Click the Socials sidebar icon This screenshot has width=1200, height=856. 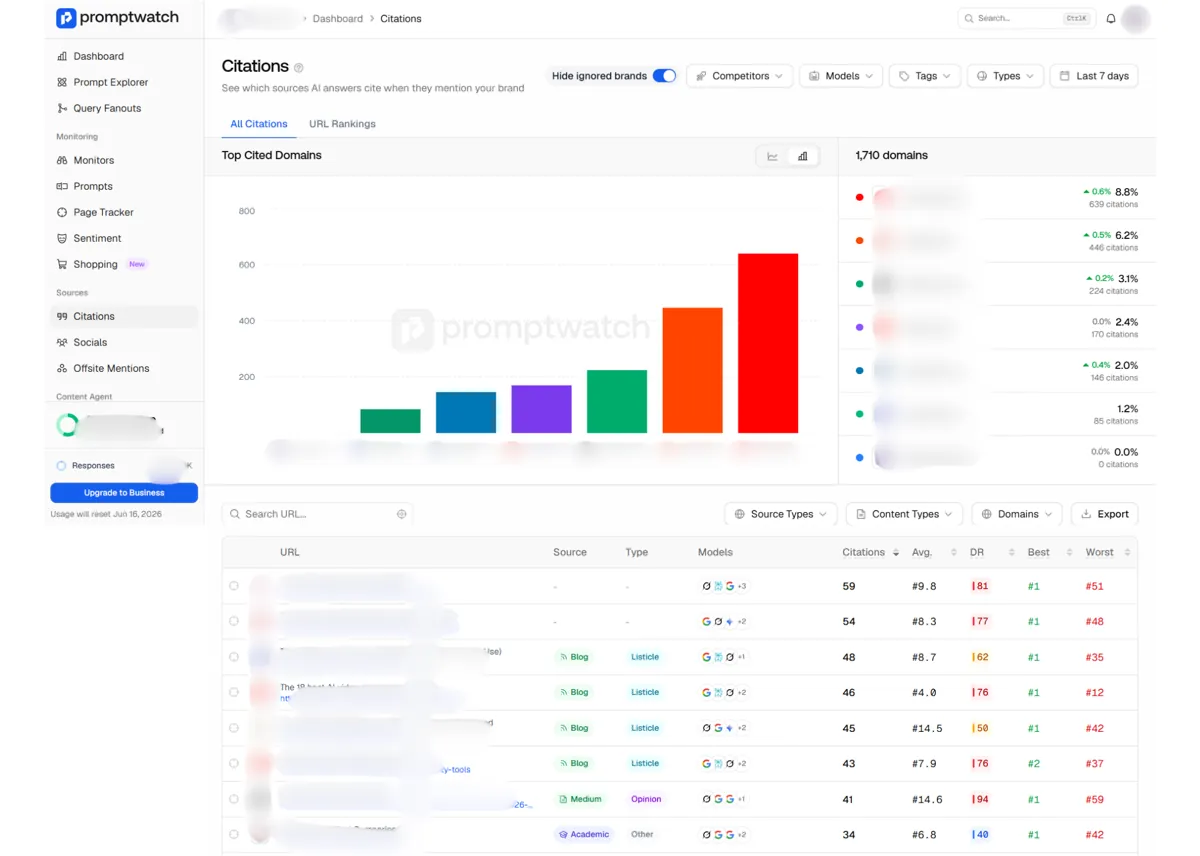(x=62, y=342)
